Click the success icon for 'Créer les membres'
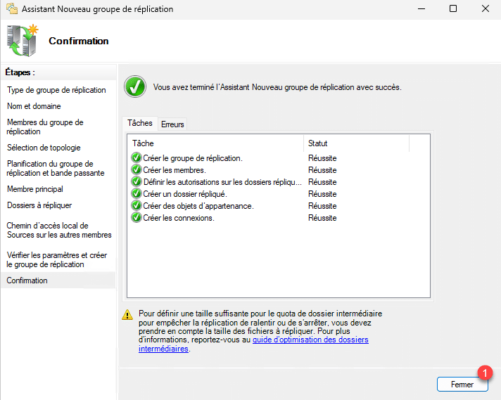 click(x=136, y=170)
